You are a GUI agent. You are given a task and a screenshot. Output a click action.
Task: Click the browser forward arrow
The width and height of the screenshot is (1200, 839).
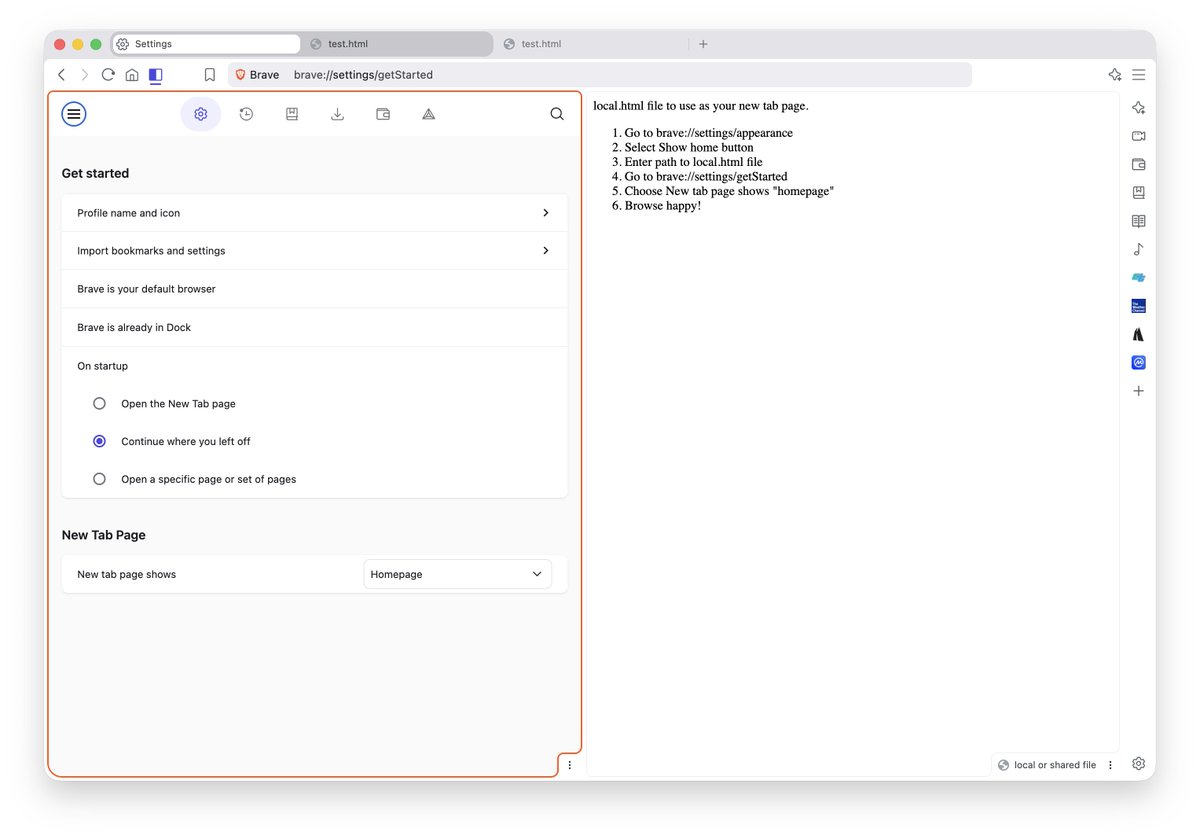tap(84, 75)
